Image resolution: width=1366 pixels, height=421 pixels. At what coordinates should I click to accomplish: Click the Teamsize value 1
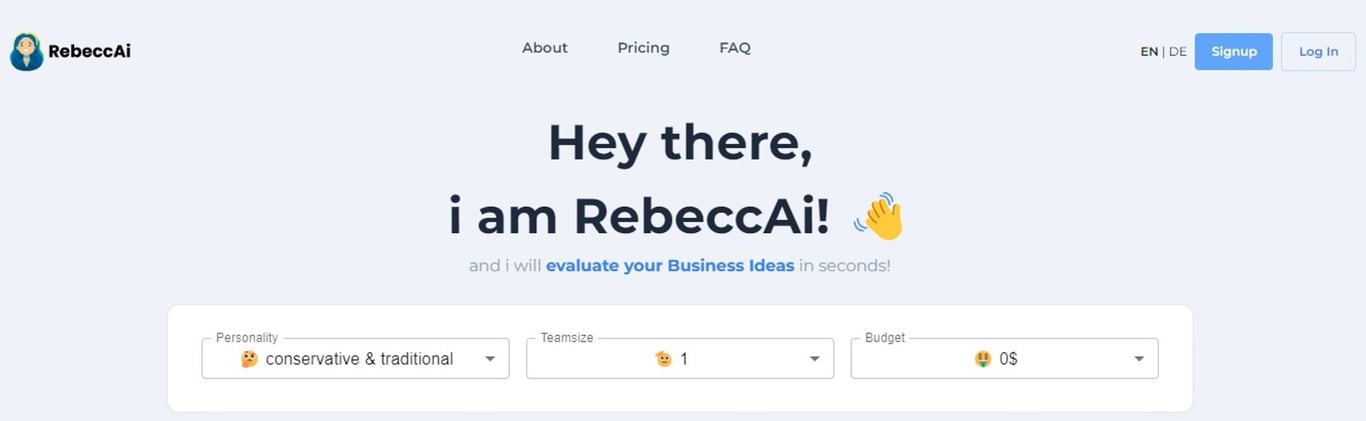click(x=684, y=359)
